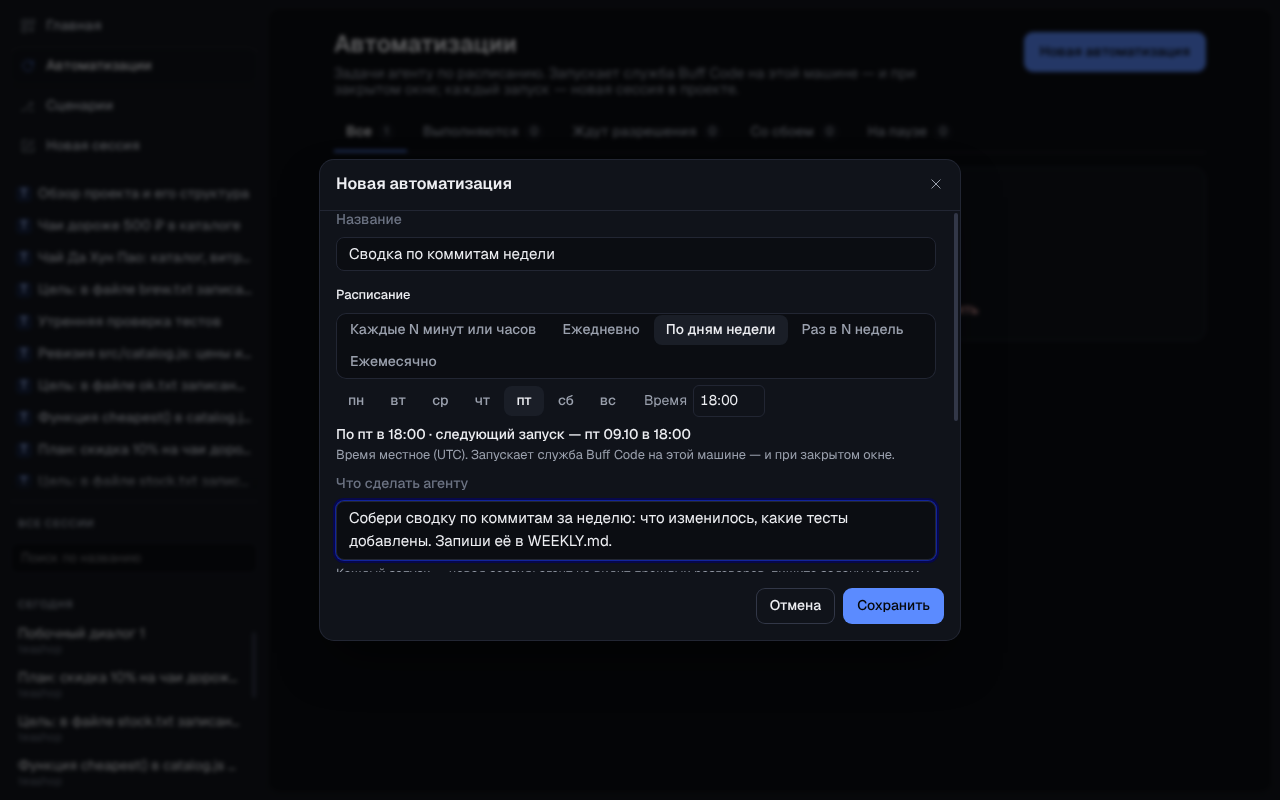
Task: Toggle the вт weekday
Action: pyautogui.click(x=398, y=401)
